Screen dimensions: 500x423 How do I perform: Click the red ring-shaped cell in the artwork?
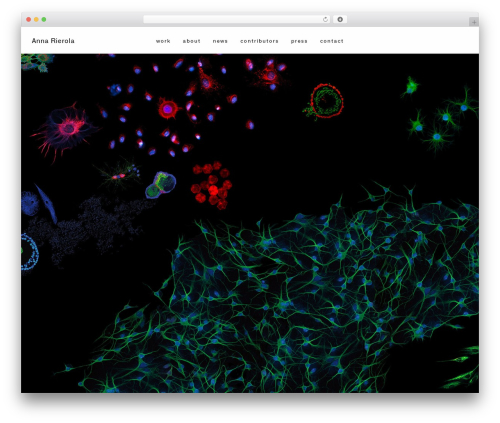327,101
